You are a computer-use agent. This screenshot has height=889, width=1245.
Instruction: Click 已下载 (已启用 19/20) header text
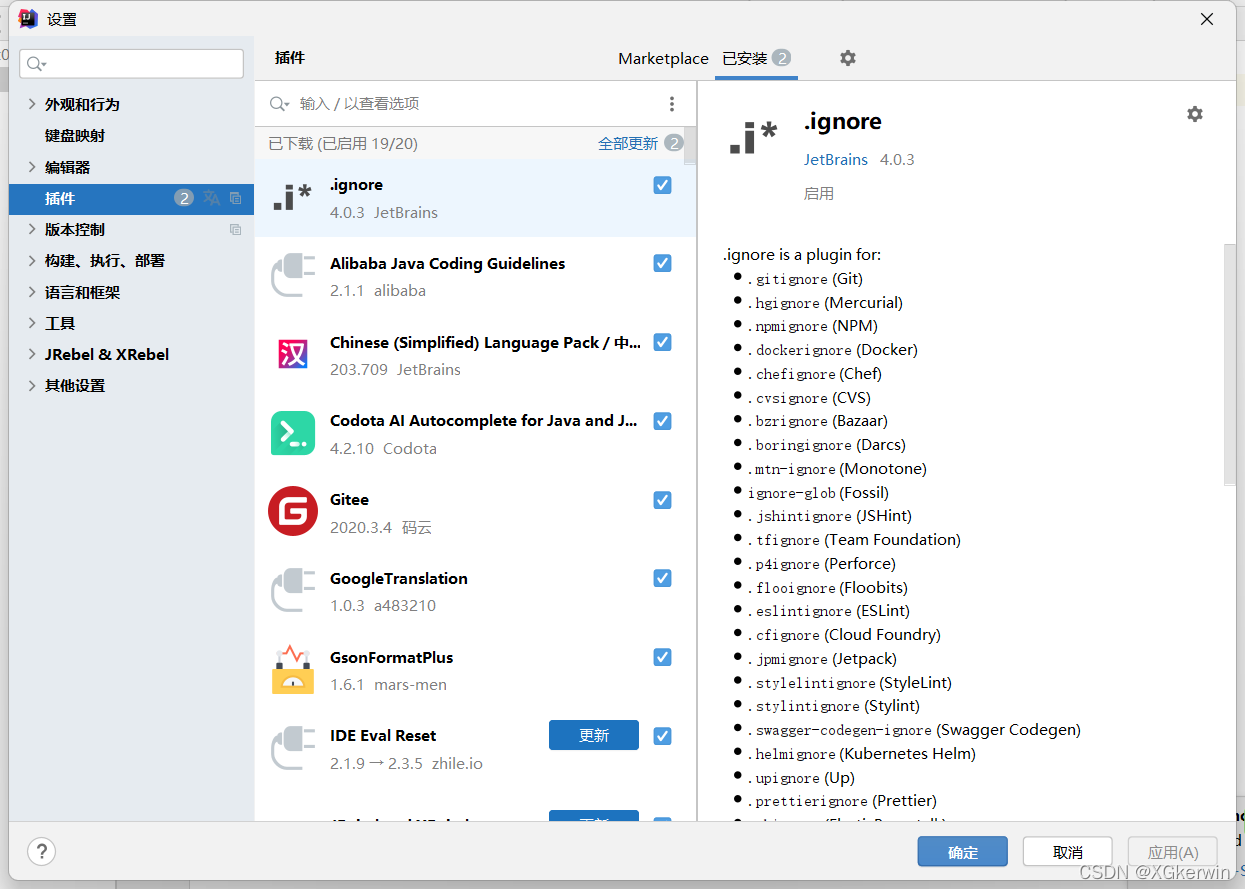click(x=343, y=143)
